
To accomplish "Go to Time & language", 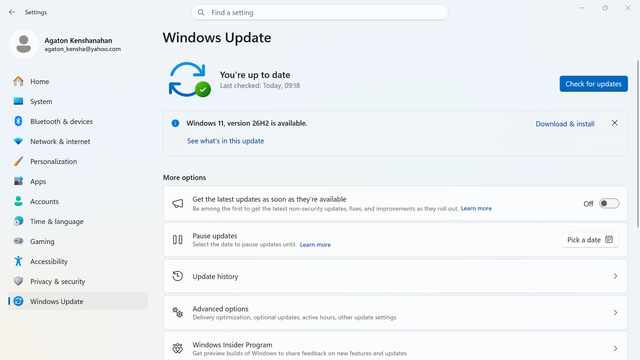I will 78,221.
